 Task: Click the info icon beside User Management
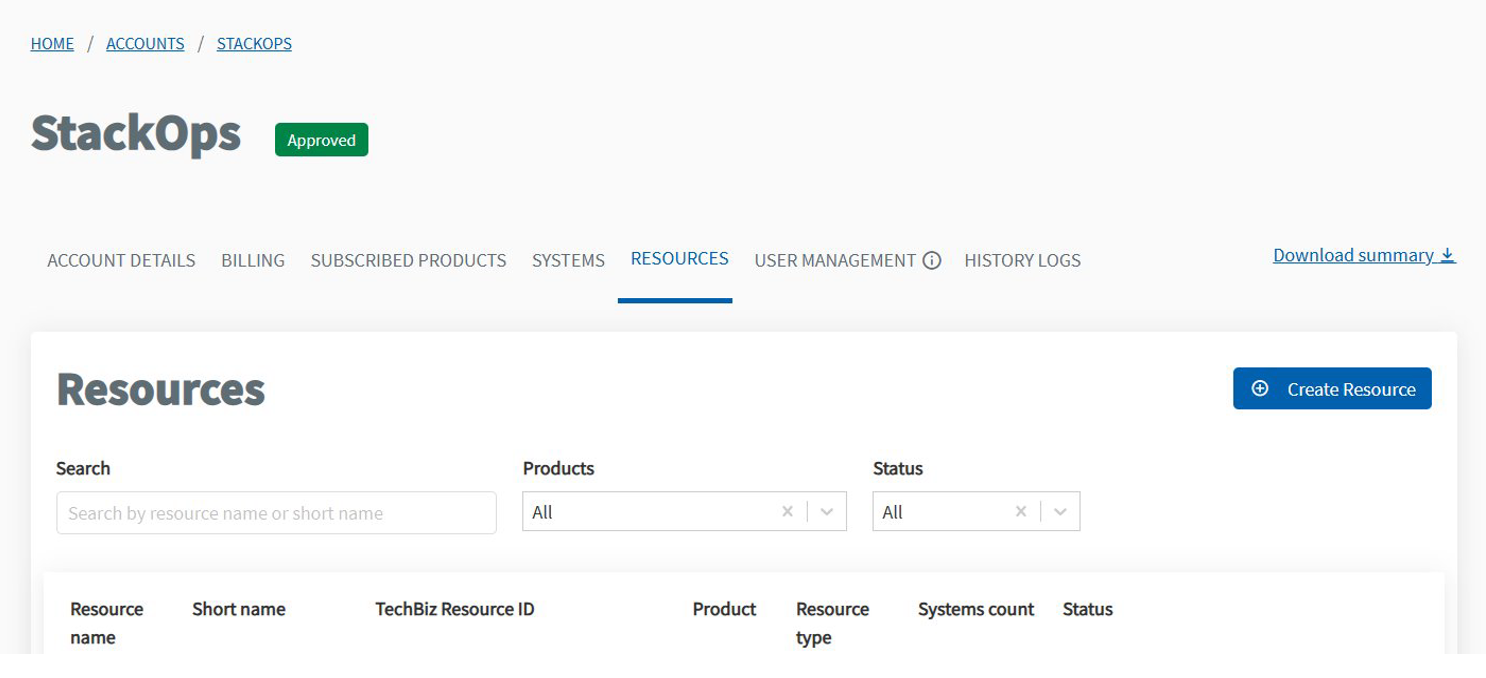click(932, 260)
